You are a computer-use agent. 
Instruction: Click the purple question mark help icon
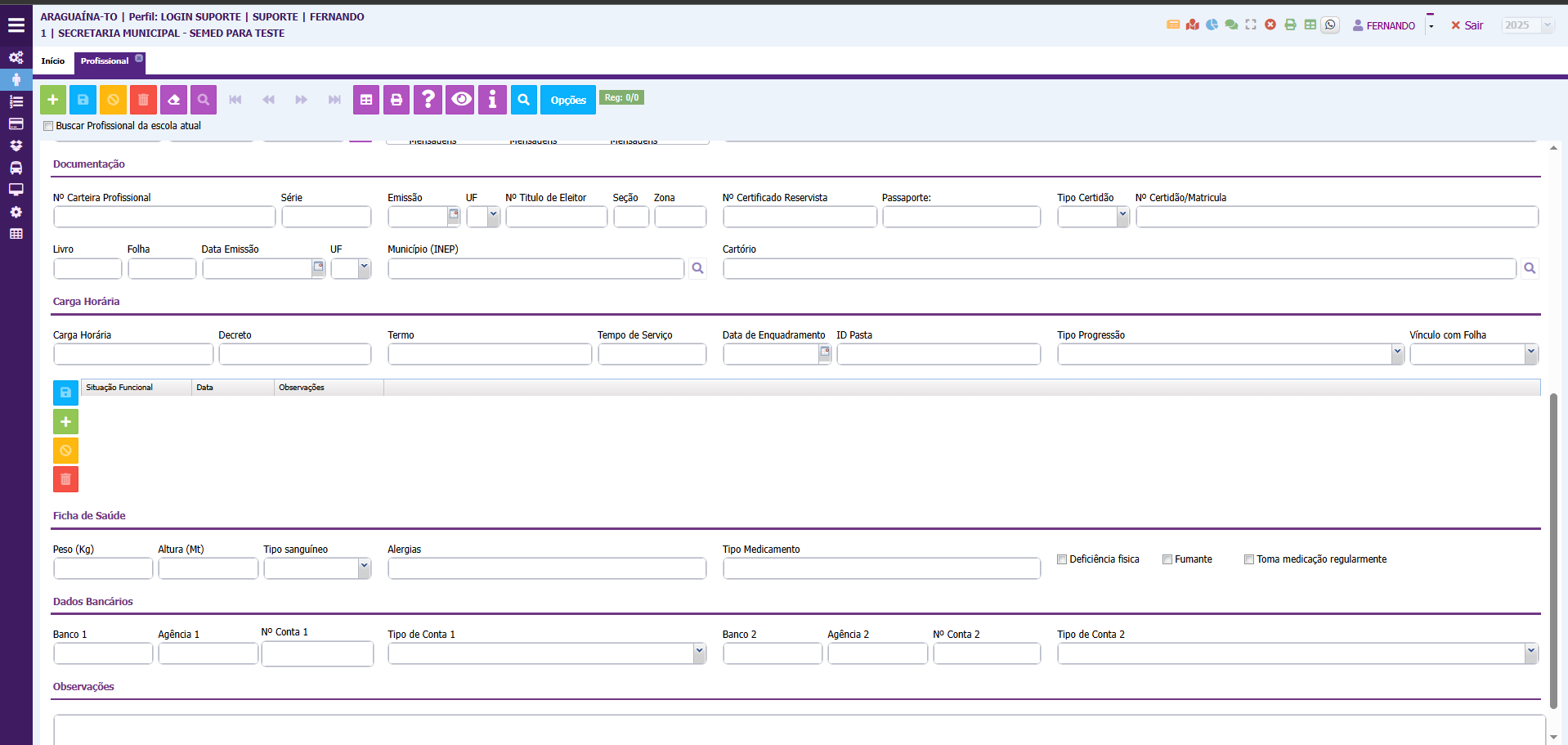coord(428,100)
